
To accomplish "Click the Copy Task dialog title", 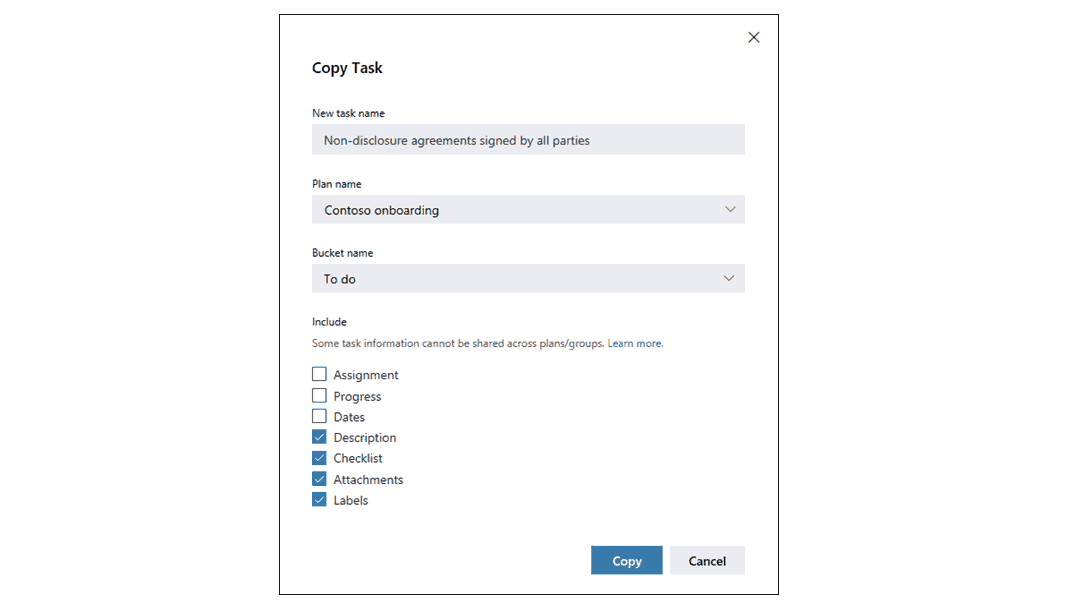I will pyautogui.click(x=347, y=68).
